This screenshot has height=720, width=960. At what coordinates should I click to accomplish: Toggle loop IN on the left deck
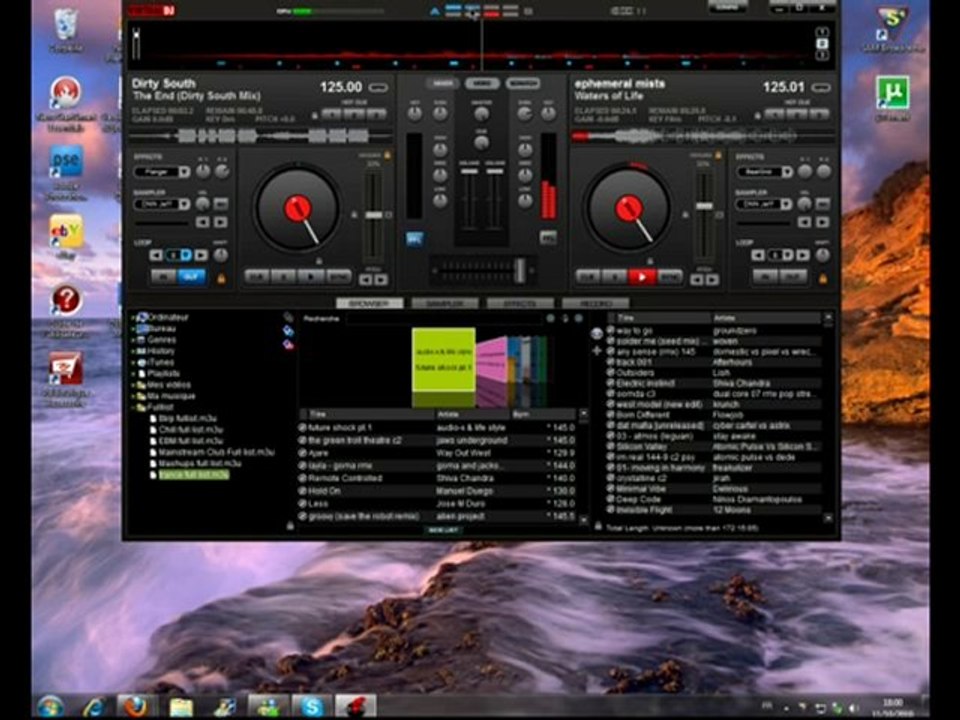163,277
